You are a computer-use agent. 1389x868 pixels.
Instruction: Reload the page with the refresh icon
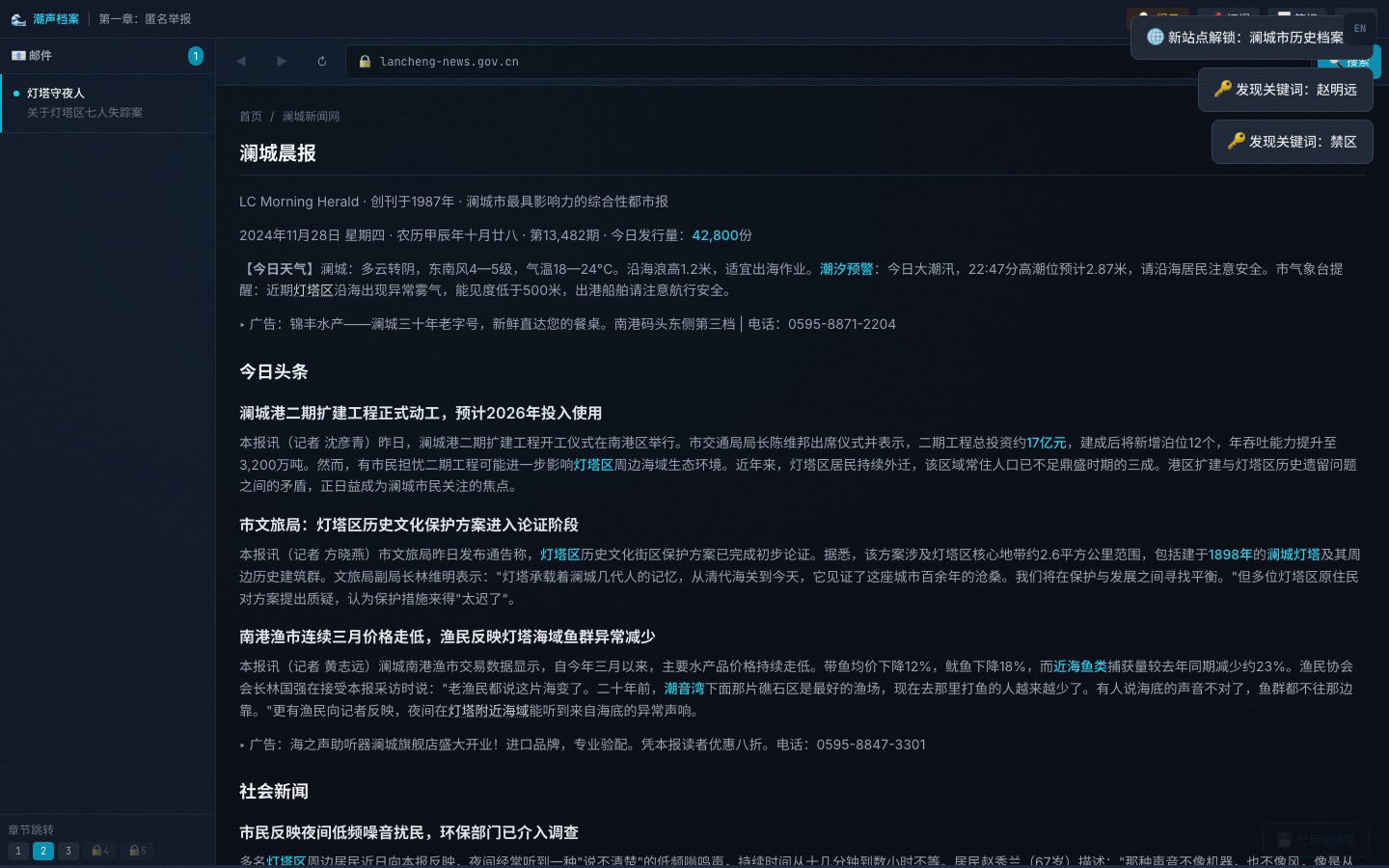coord(322,61)
